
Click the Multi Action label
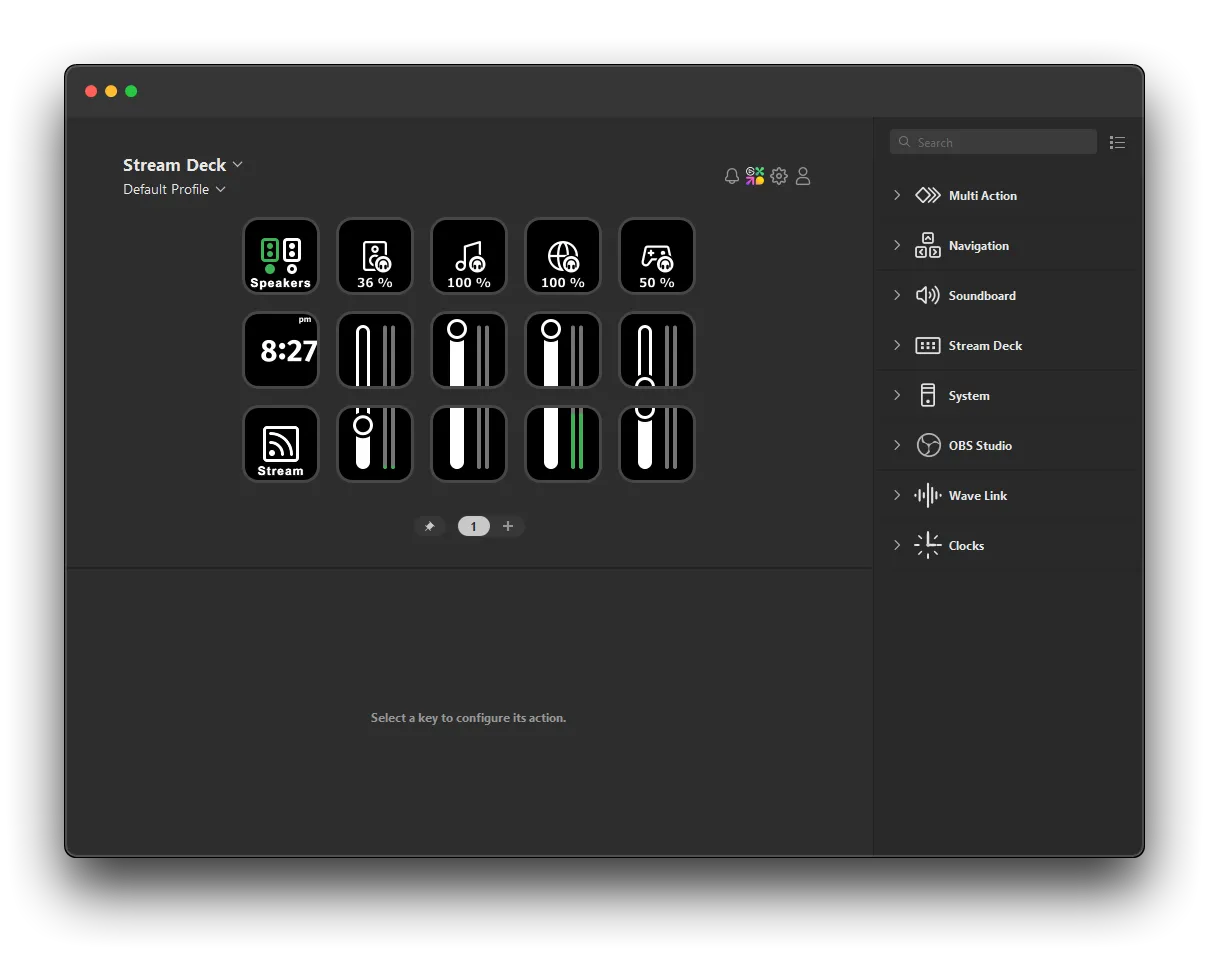click(983, 196)
